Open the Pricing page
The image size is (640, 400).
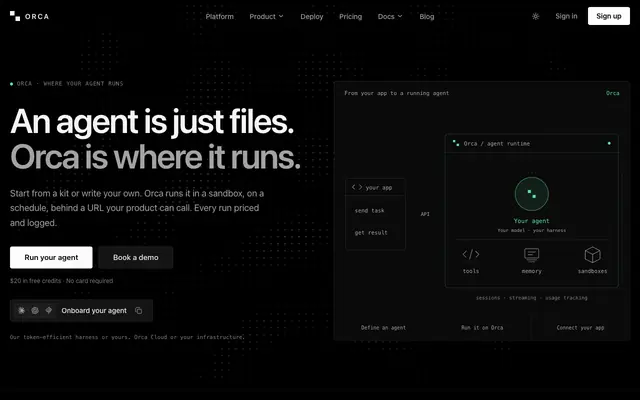(351, 16)
